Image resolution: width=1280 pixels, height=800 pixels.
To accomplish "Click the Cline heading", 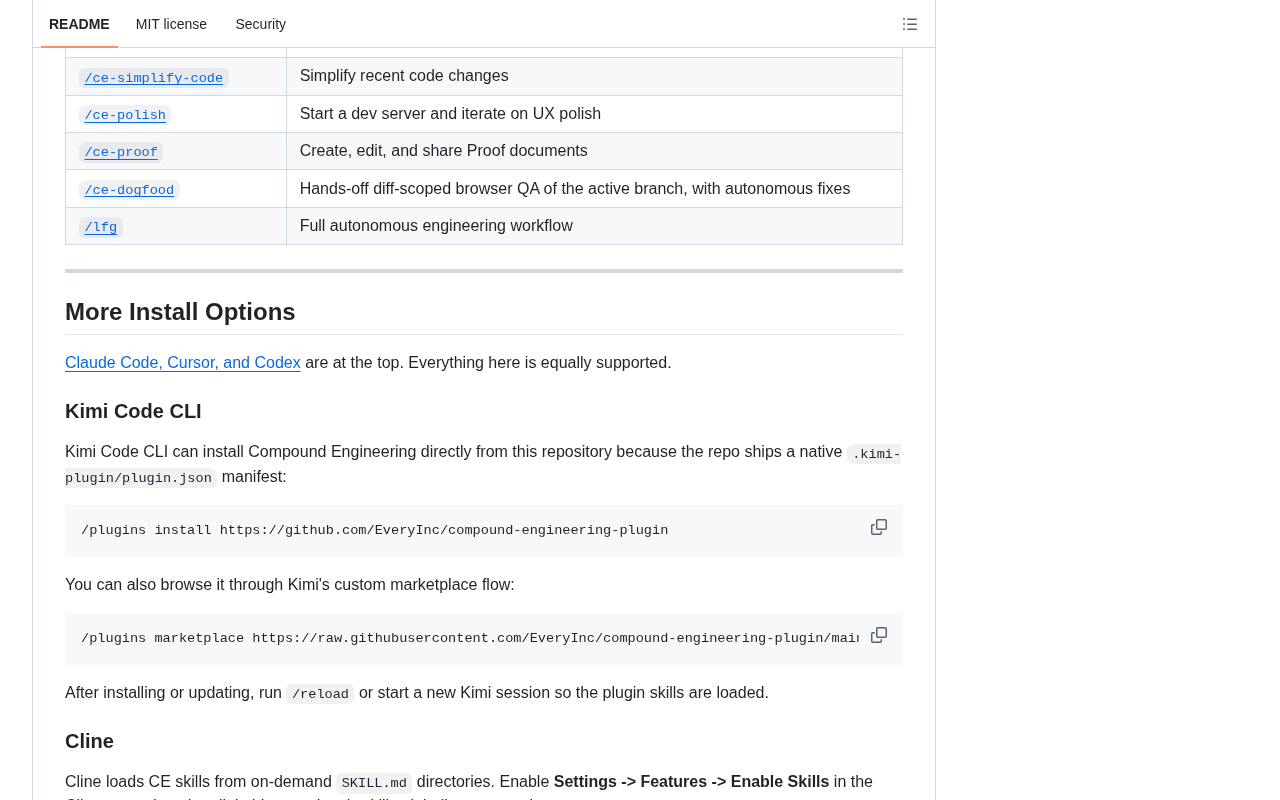I will pyautogui.click(x=89, y=741).
